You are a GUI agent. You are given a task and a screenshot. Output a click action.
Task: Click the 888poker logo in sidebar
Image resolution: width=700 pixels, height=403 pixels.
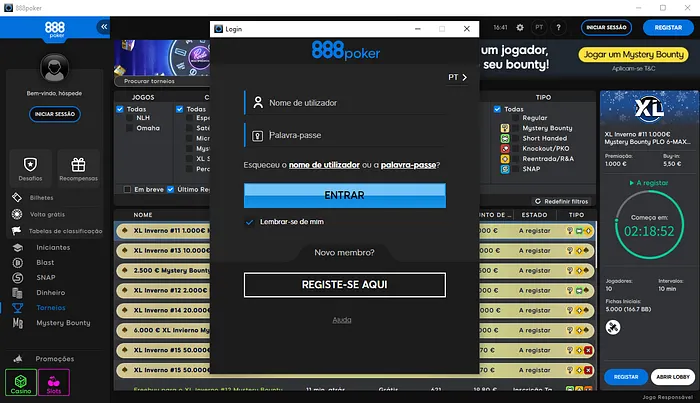[54, 29]
